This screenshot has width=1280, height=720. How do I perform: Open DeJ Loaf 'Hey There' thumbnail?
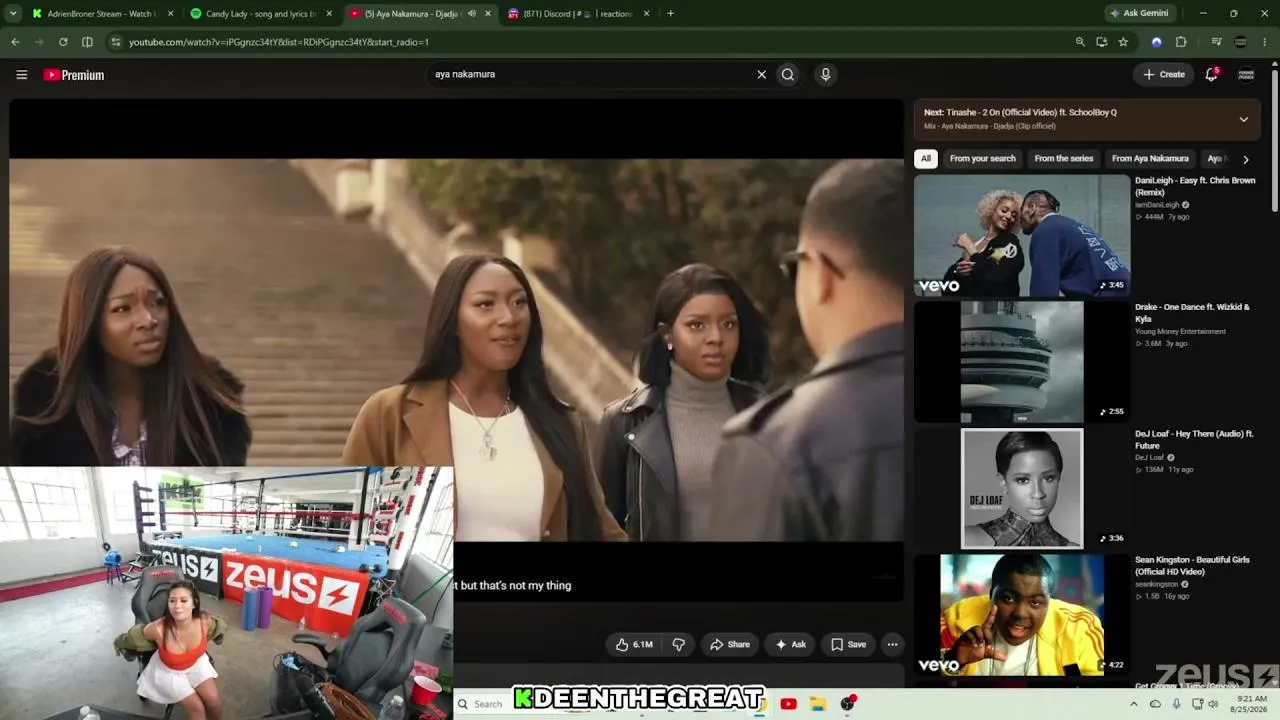(1022, 489)
